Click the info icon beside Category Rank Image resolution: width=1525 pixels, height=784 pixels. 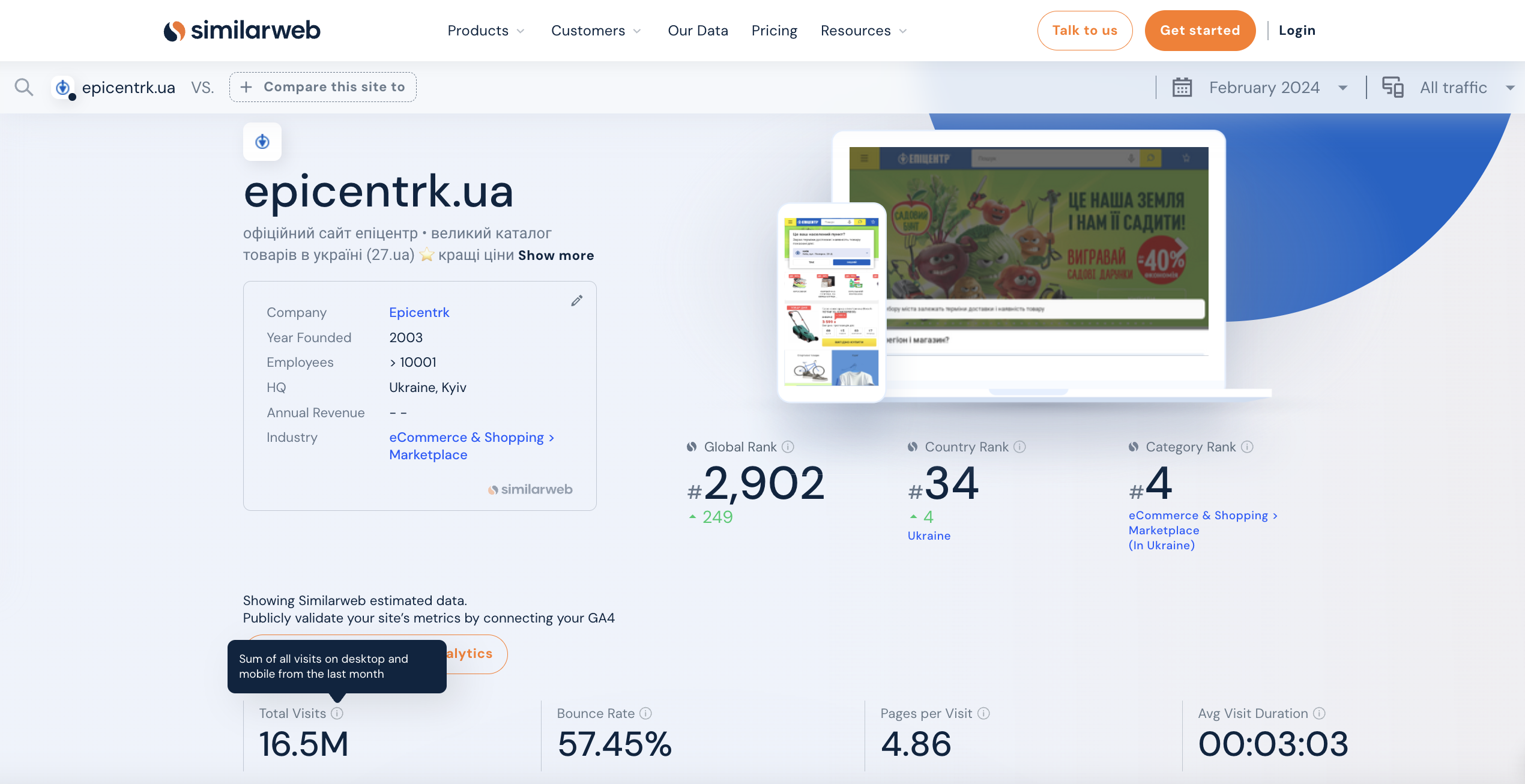pos(1248,447)
